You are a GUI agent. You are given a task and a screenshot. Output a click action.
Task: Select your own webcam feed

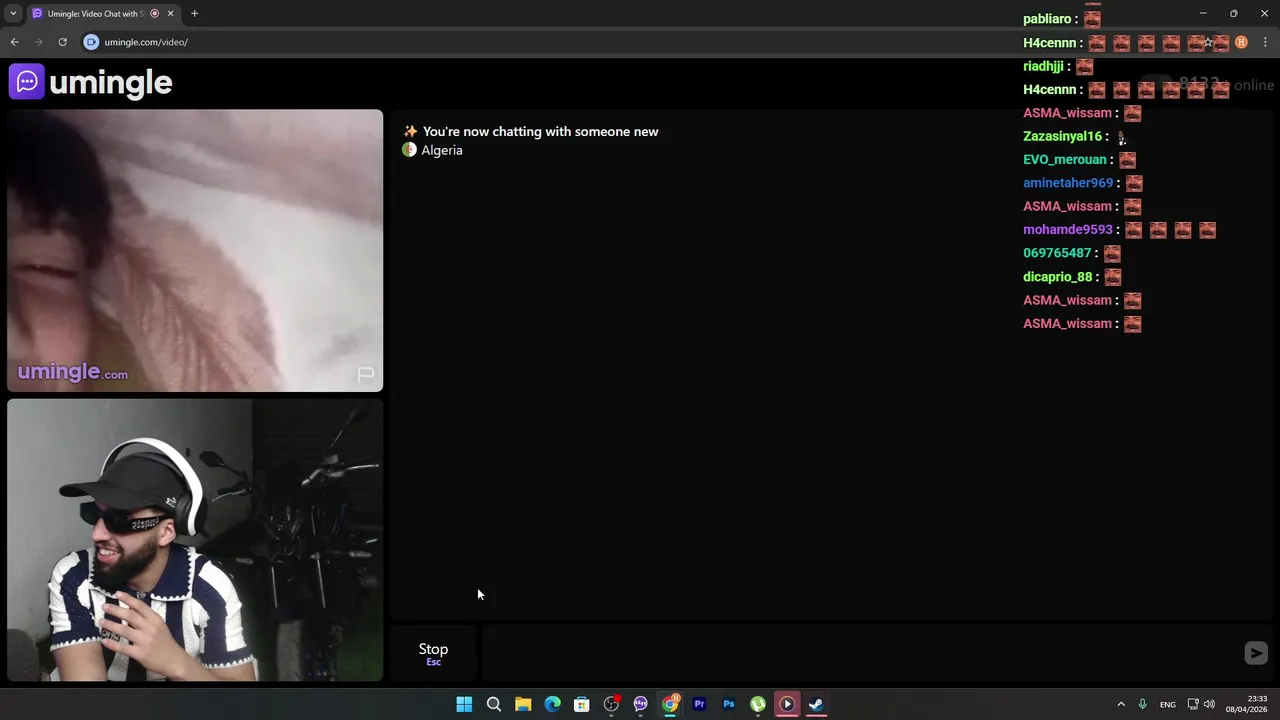[195, 540]
